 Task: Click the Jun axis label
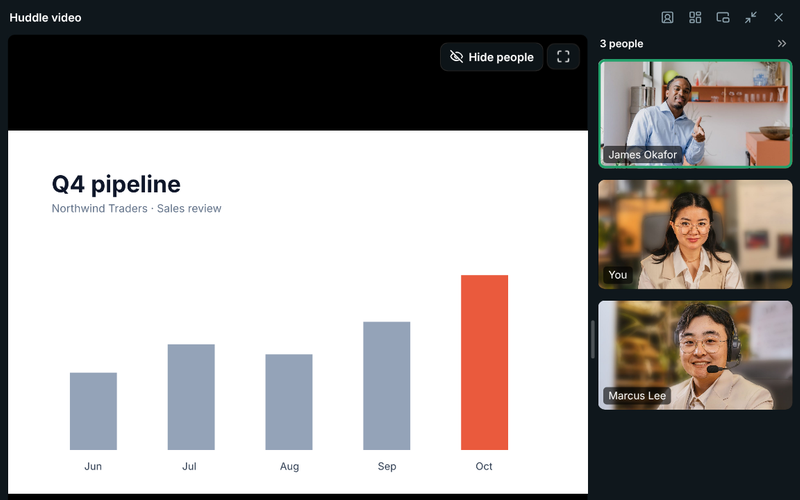(x=93, y=466)
